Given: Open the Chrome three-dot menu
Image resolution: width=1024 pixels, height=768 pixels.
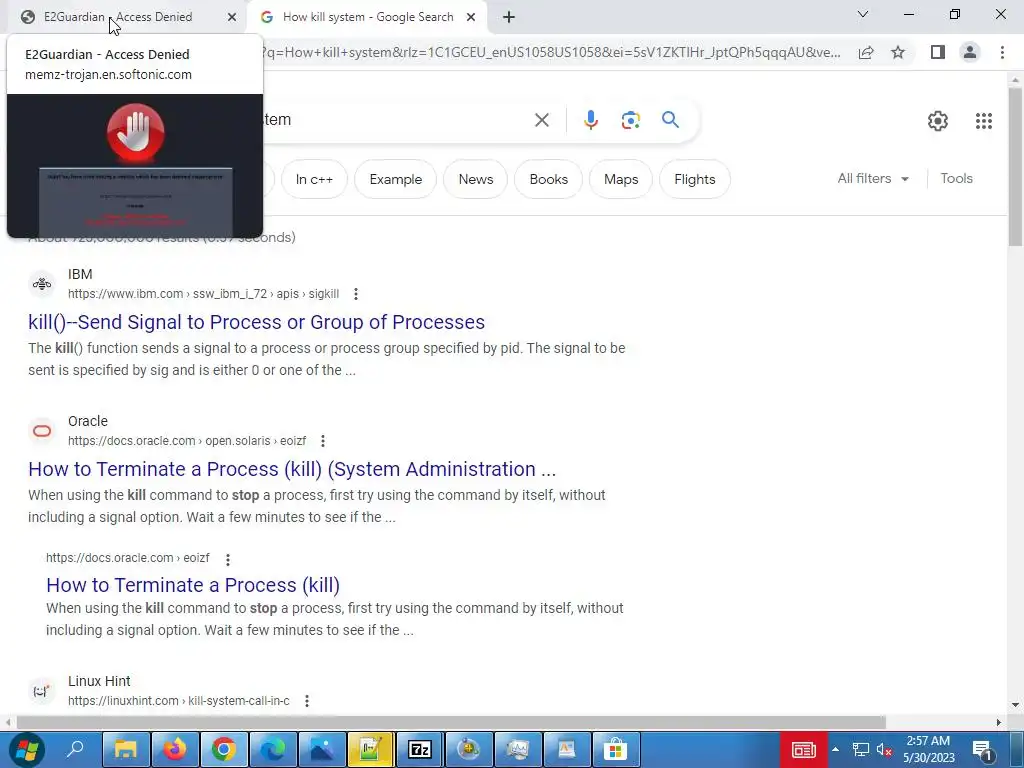Looking at the screenshot, I should [1002, 52].
